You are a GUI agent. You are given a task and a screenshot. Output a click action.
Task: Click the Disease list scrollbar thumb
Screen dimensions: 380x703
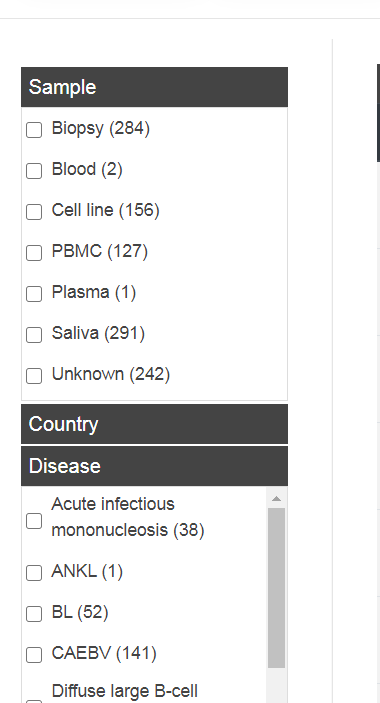(276, 588)
